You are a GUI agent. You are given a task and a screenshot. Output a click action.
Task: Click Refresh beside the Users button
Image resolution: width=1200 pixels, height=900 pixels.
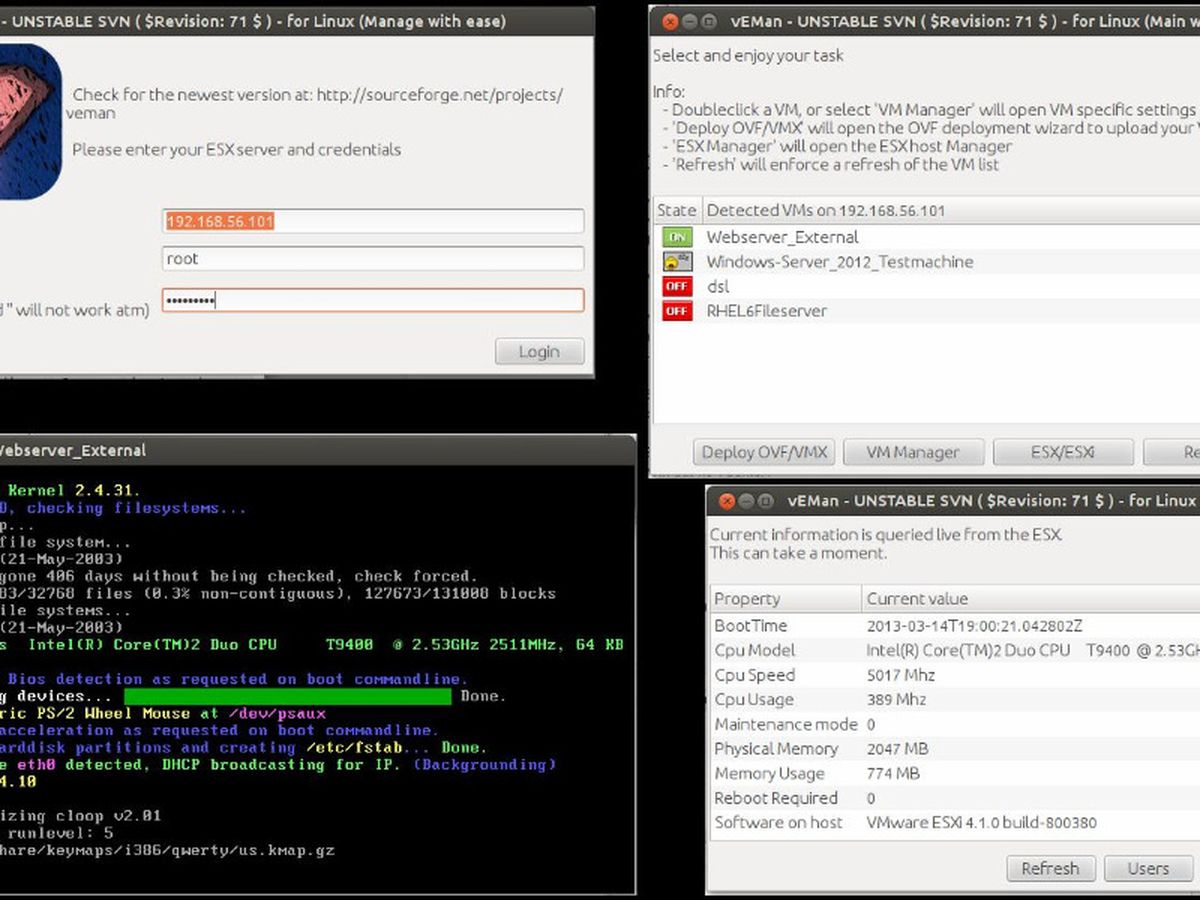pyautogui.click(x=1050, y=868)
